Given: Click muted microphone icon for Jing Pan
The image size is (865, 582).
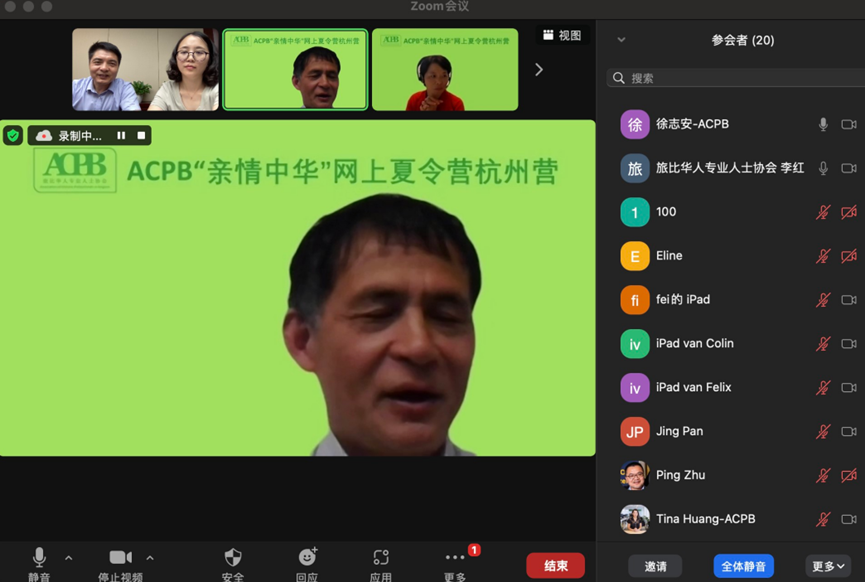Looking at the screenshot, I should tap(823, 431).
